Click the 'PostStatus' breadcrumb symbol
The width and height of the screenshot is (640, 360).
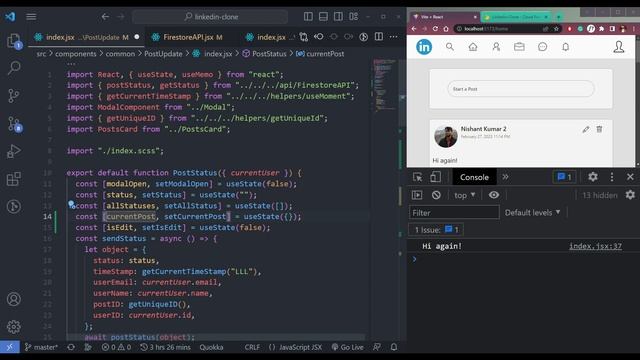click(269, 54)
